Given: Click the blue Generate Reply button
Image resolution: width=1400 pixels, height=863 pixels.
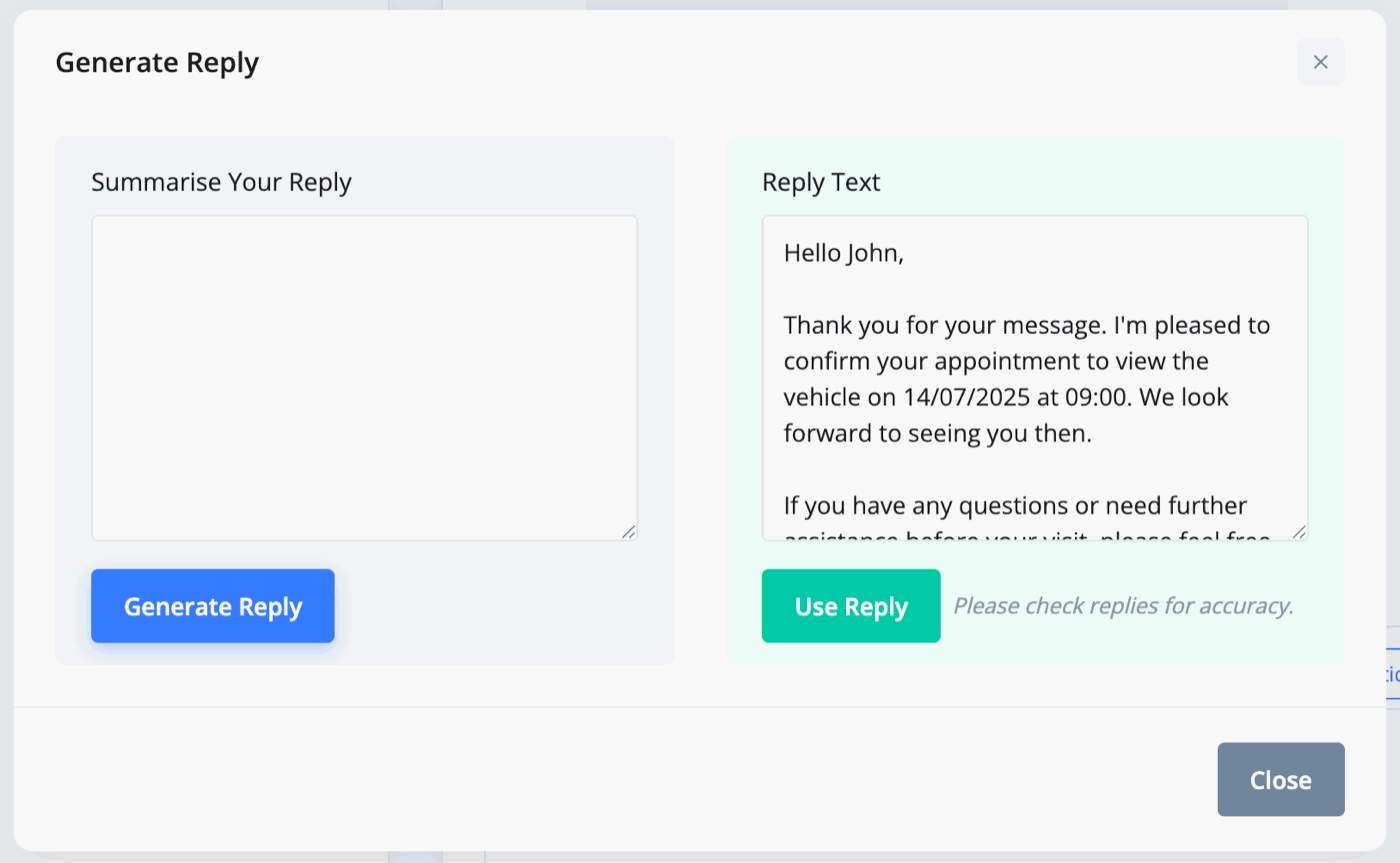Looking at the screenshot, I should 213,606.
